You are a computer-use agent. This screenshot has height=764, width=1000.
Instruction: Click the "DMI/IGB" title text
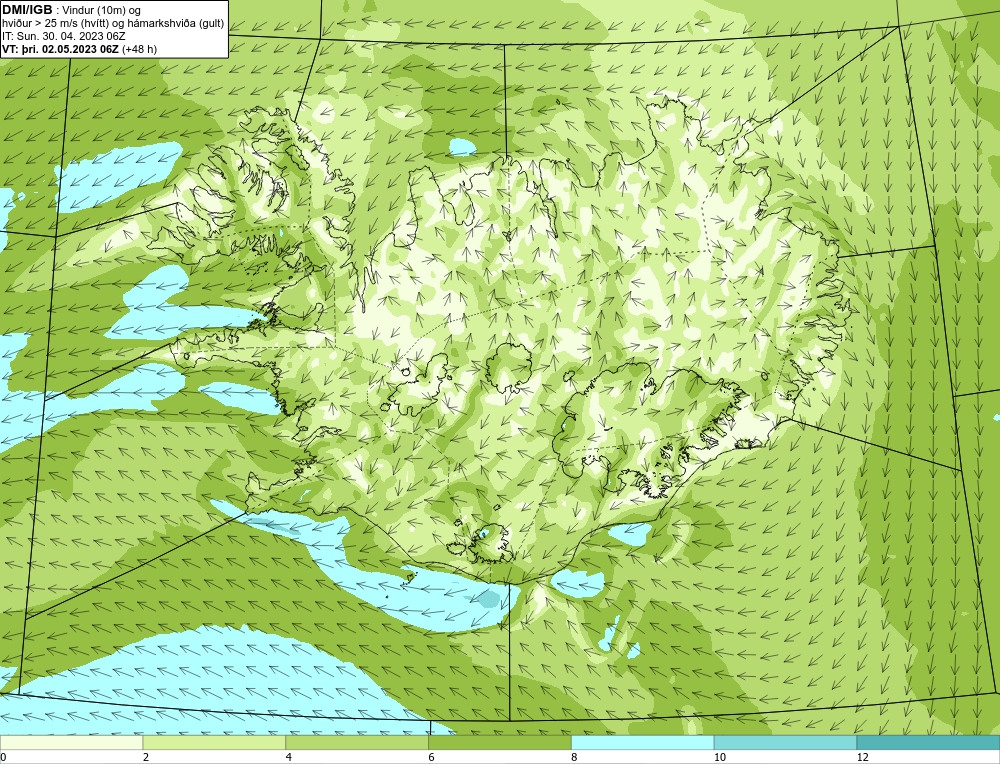pyautogui.click(x=27, y=10)
